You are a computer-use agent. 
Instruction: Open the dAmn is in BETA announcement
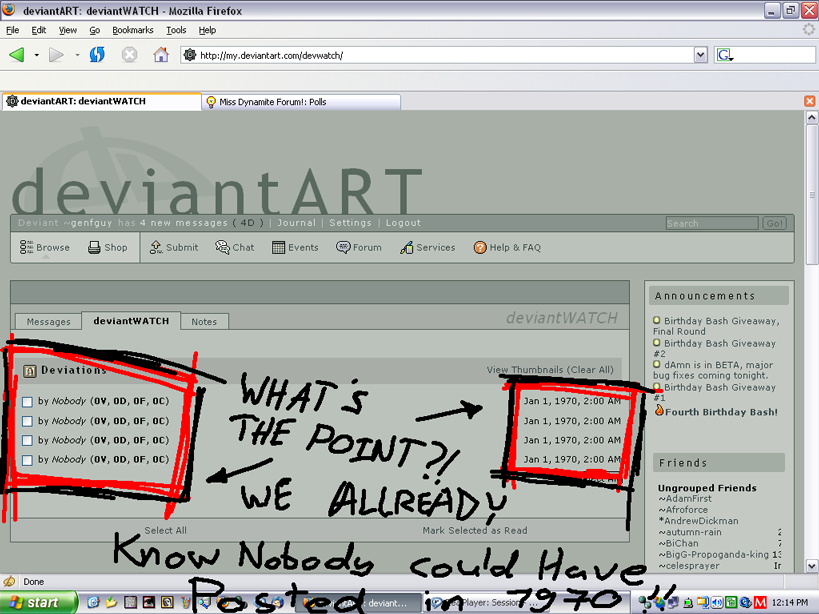tap(713, 370)
